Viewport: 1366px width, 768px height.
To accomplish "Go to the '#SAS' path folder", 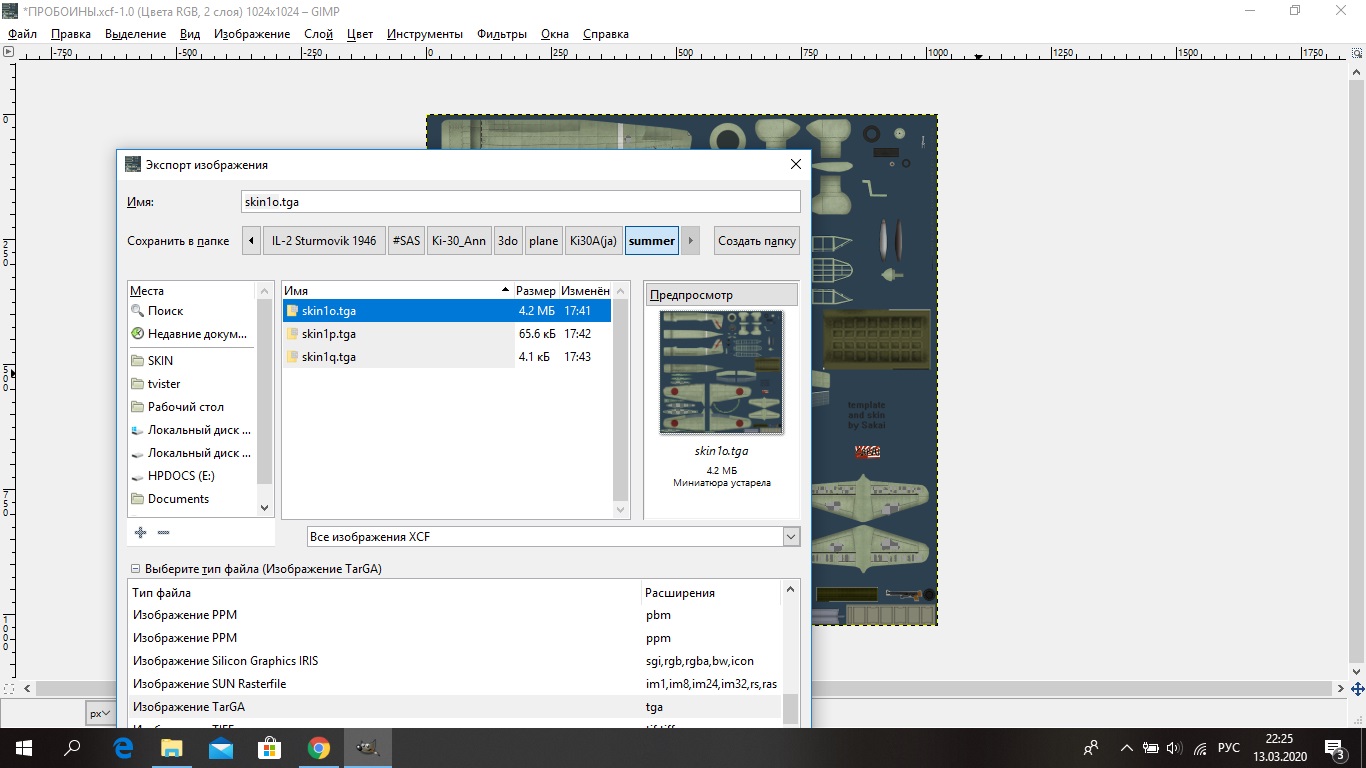I will pyautogui.click(x=407, y=241).
